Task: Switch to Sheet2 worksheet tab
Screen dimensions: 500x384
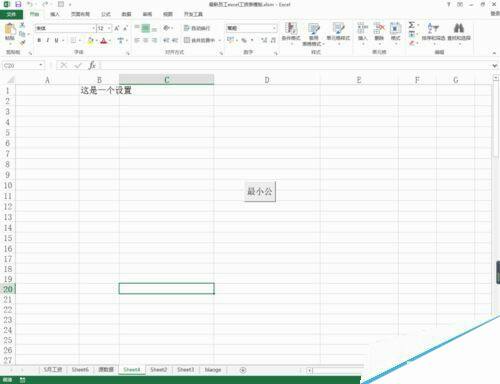Action: click(159, 370)
